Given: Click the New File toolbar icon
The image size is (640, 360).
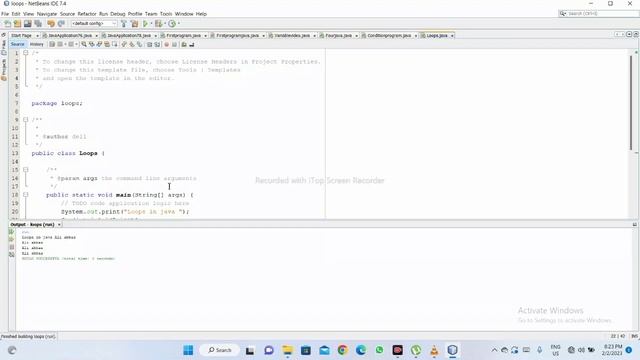Looking at the screenshot, I should [x=7, y=24].
